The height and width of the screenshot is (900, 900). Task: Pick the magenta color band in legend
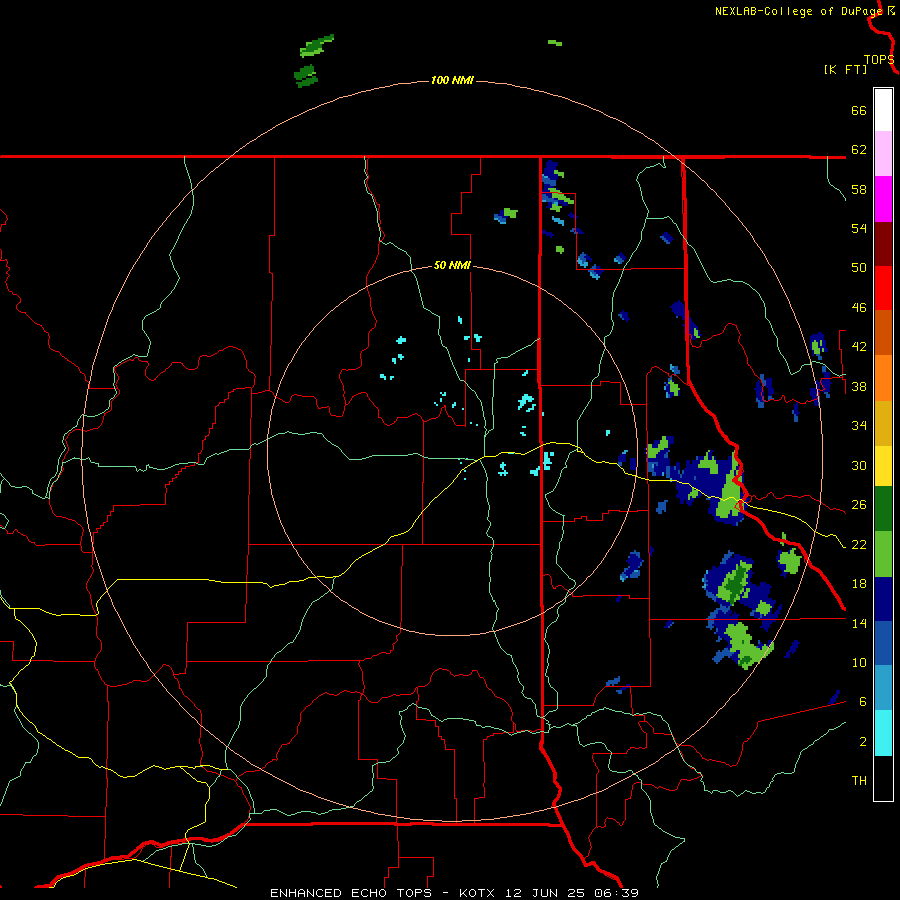[x=883, y=199]
